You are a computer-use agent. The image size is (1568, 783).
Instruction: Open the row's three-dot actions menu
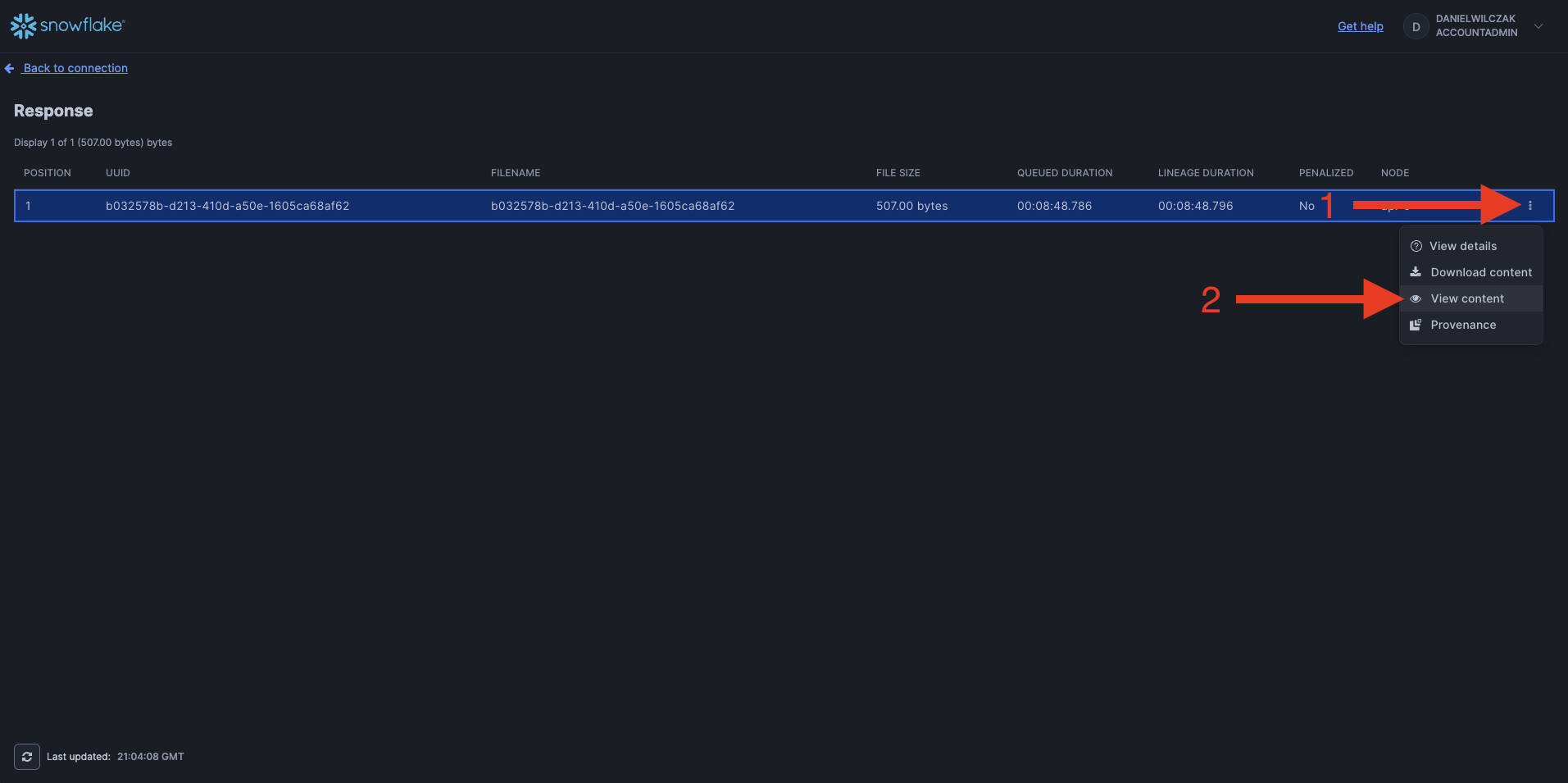pyautogui.click(x=1529, y=206)
